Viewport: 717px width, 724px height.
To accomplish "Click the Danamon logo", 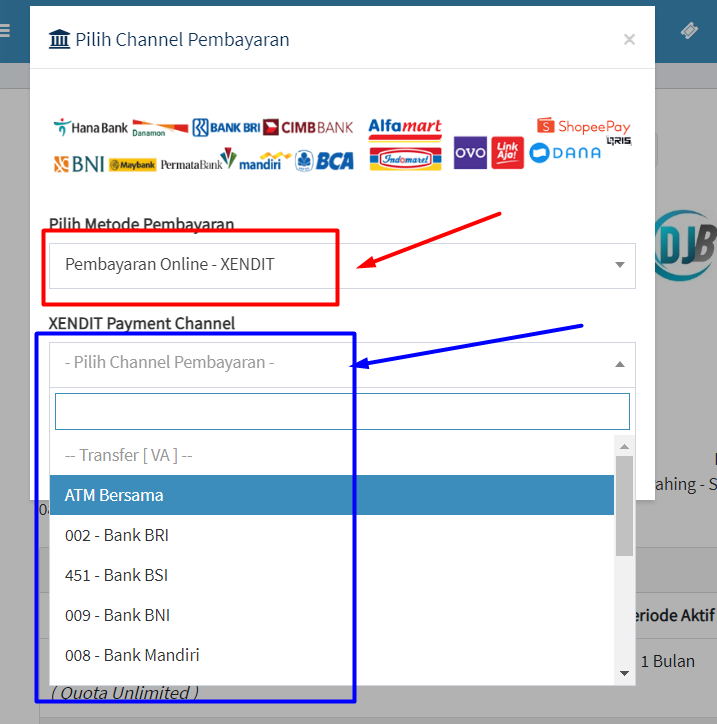I will point(160,128).
